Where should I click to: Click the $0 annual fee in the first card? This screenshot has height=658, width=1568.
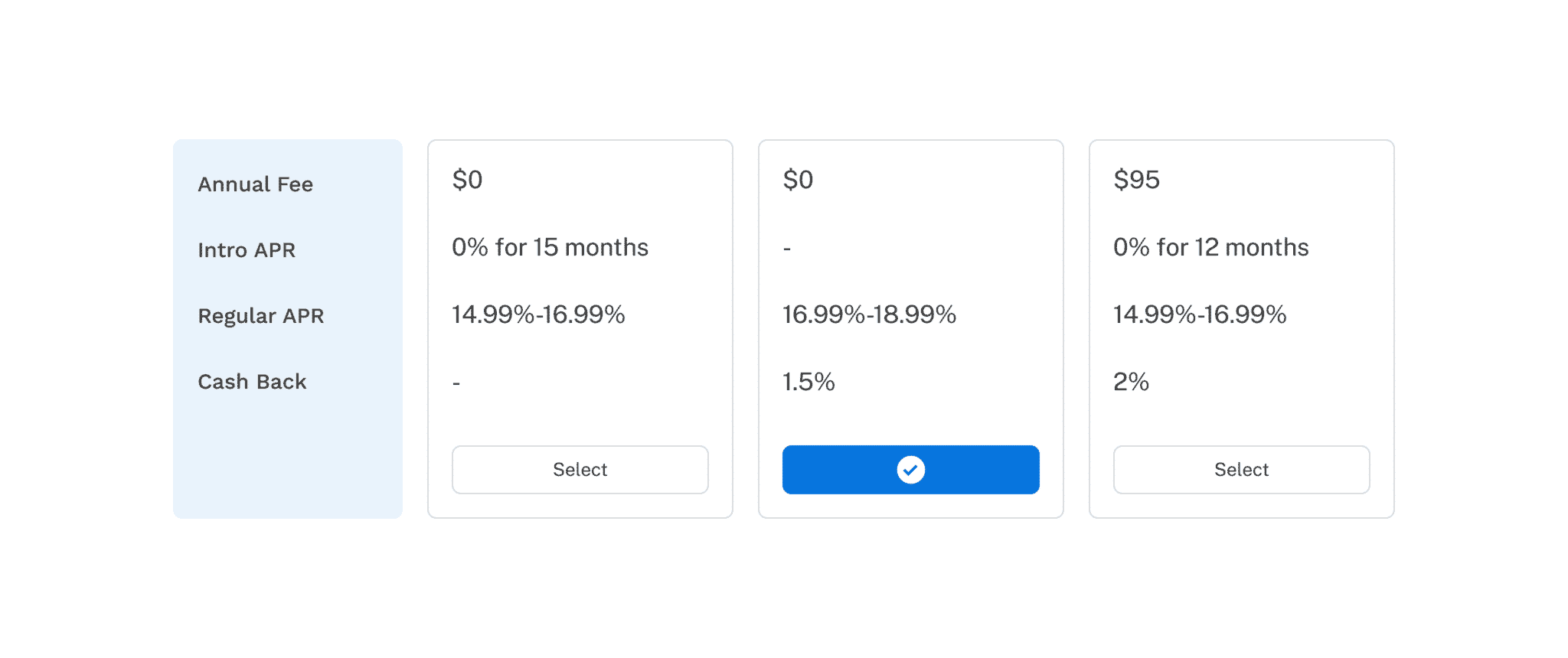coord(467,180)
